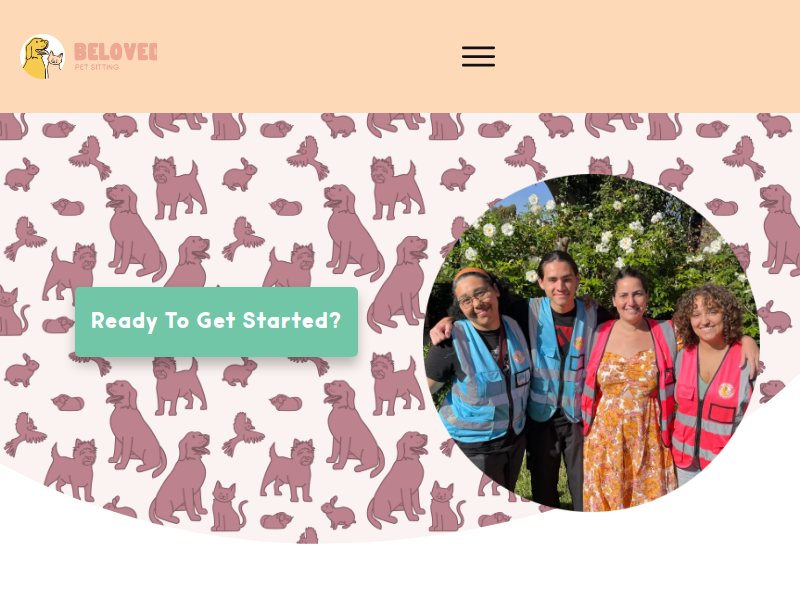Click the Ready To Get Started? button
The image size is (800, 600).
pyautogui.click(x=216, y=321)
